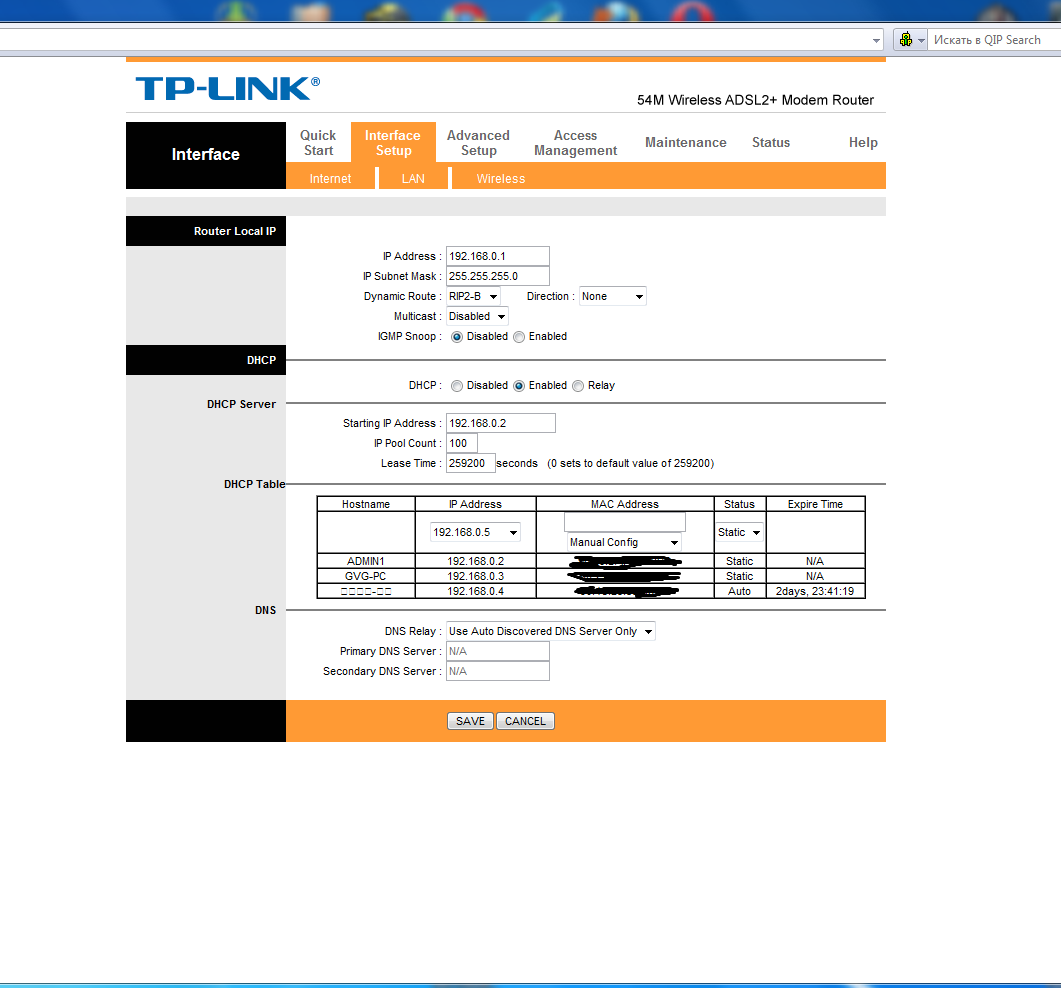The height and width of the screenshot is (988, 1061).
Task: Click the router IP Address field
Action: tap(497, 256)
